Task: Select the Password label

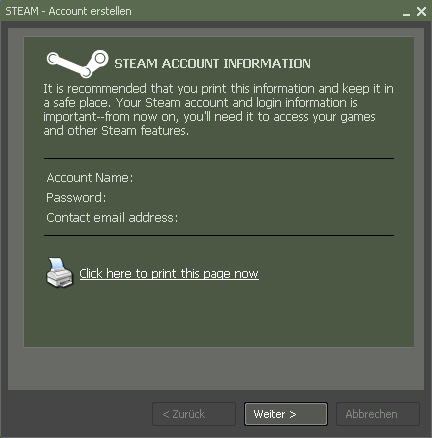Action: pyautogui.click(x=76, y=198)
